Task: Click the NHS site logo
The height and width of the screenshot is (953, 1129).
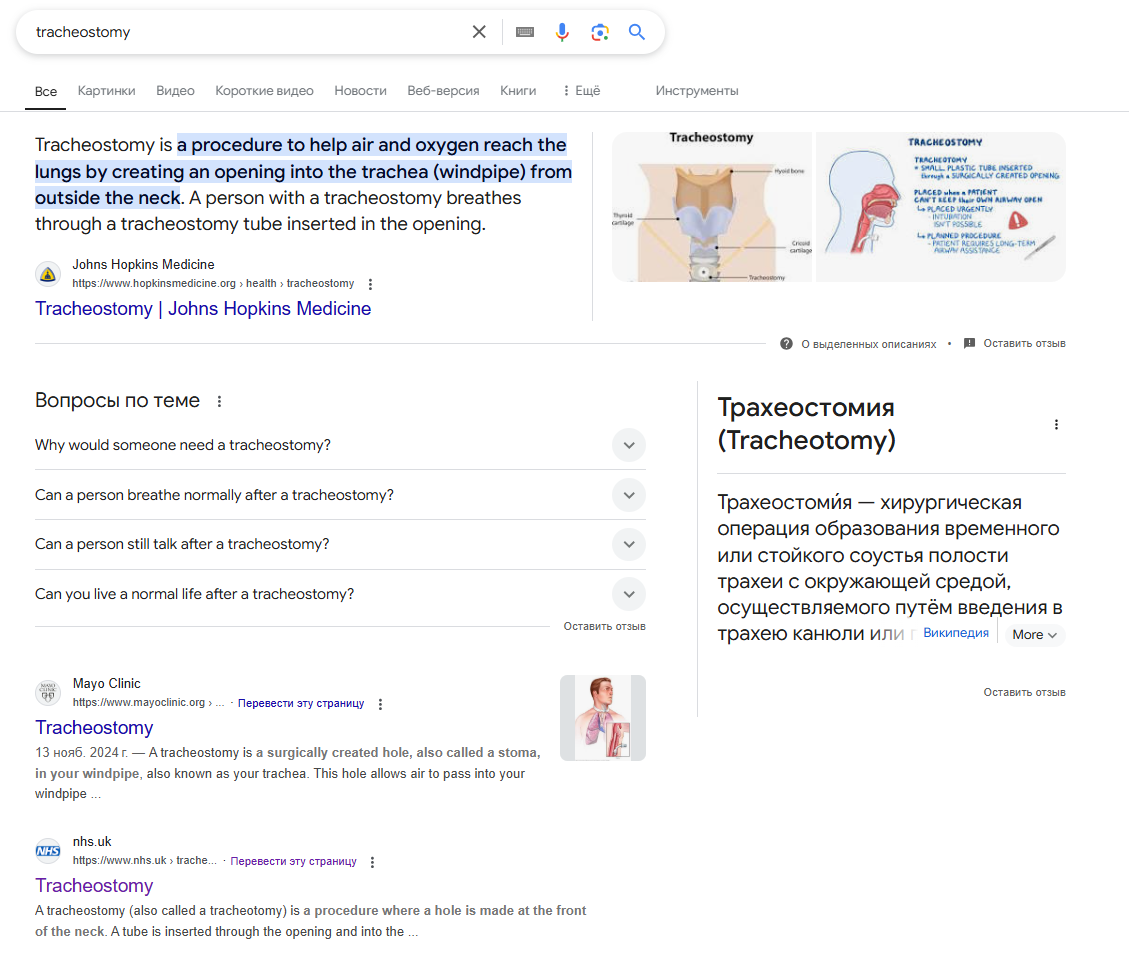Action: pos(48,851)
